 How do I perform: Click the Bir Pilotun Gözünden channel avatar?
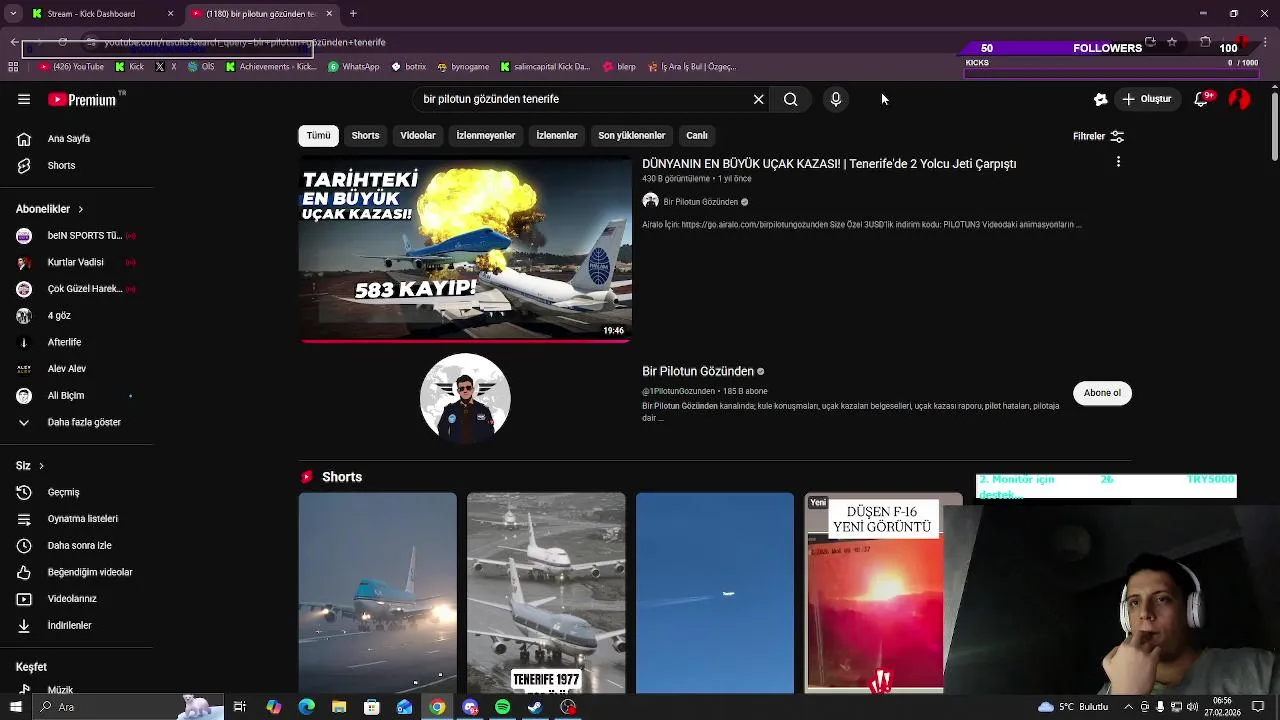[465, 397]
